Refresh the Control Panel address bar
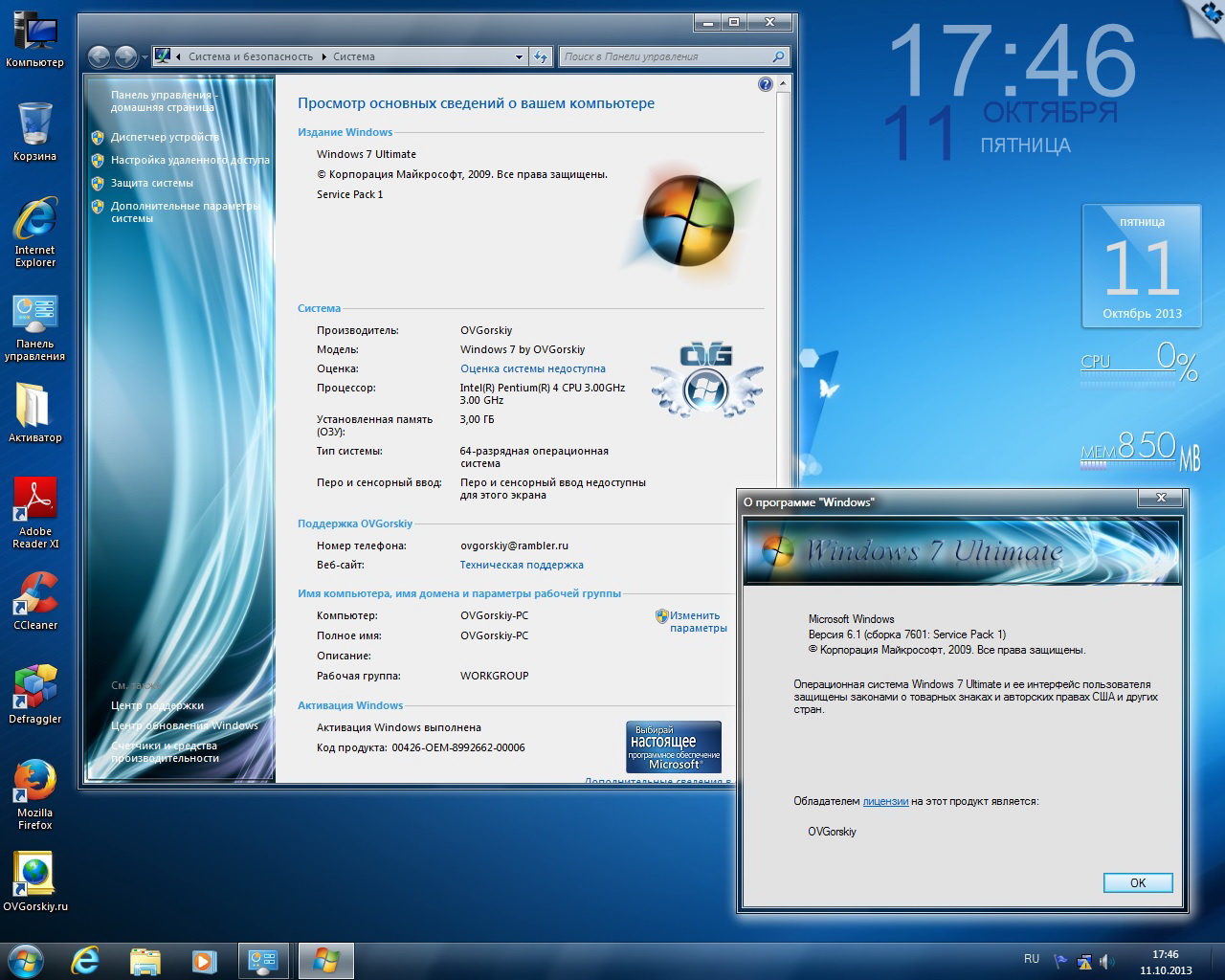 tap(542, 56)
